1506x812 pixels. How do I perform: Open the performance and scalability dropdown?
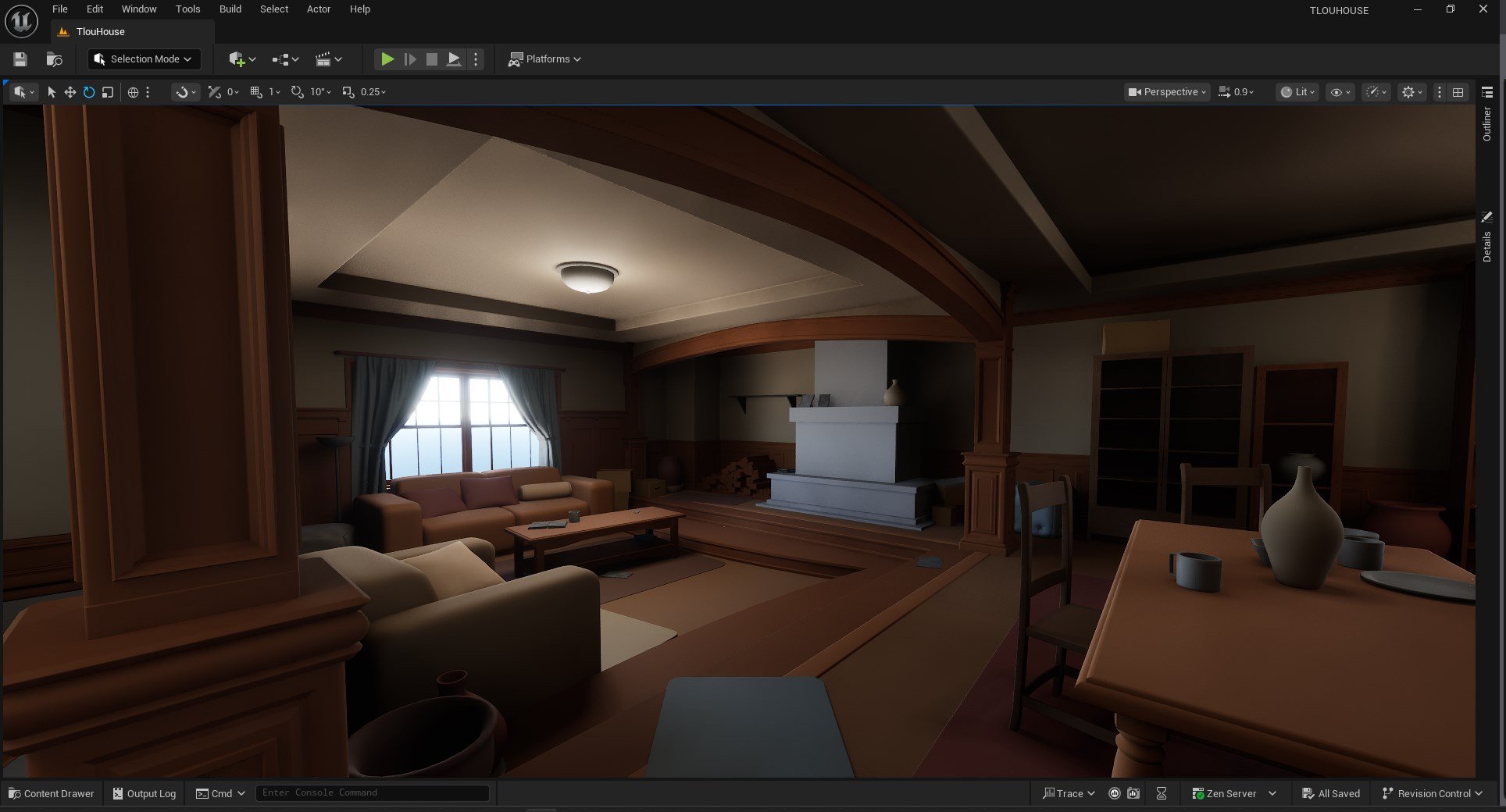(x=1376, y=92)
